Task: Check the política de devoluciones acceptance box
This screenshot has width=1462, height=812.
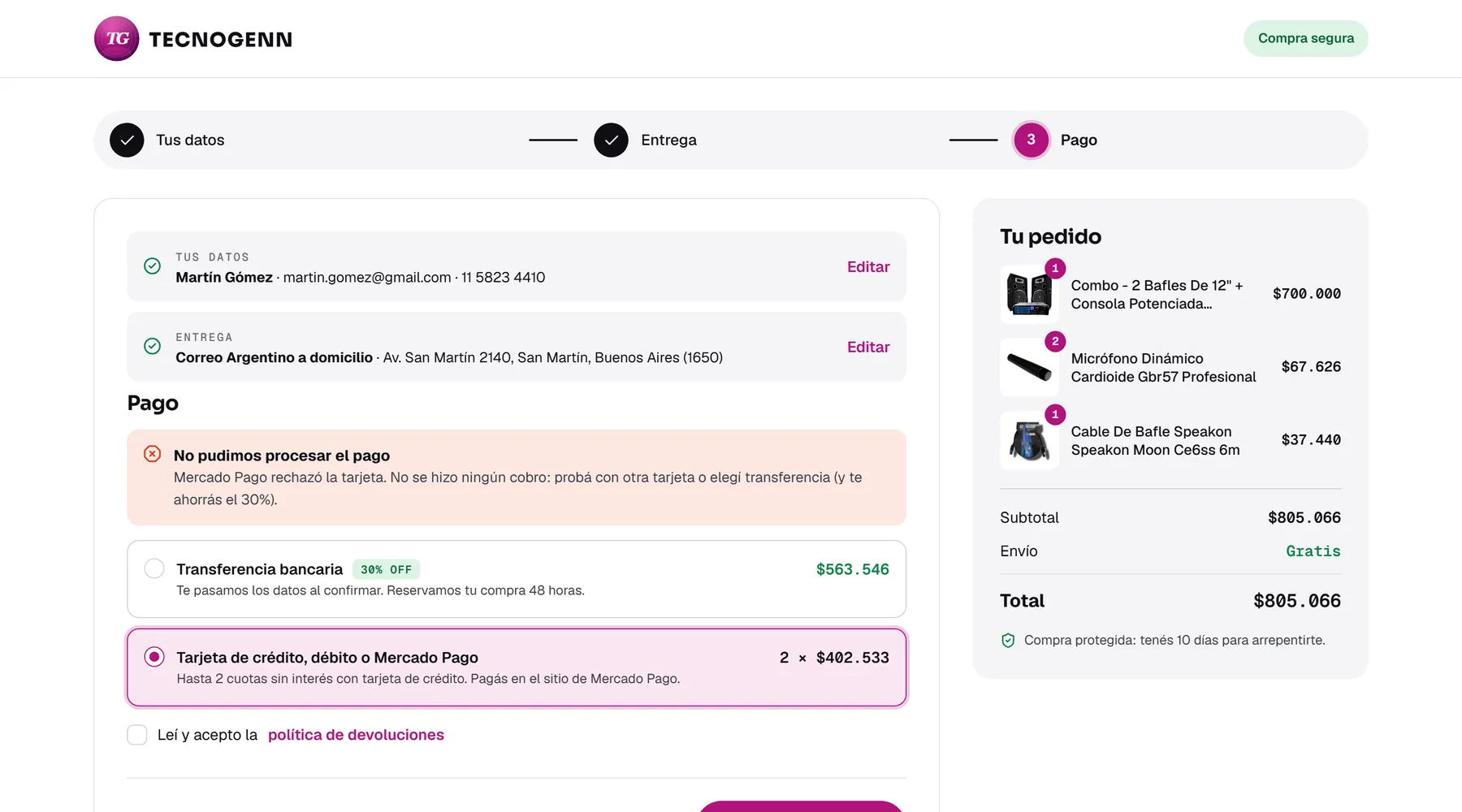Action: pos(137,735)
